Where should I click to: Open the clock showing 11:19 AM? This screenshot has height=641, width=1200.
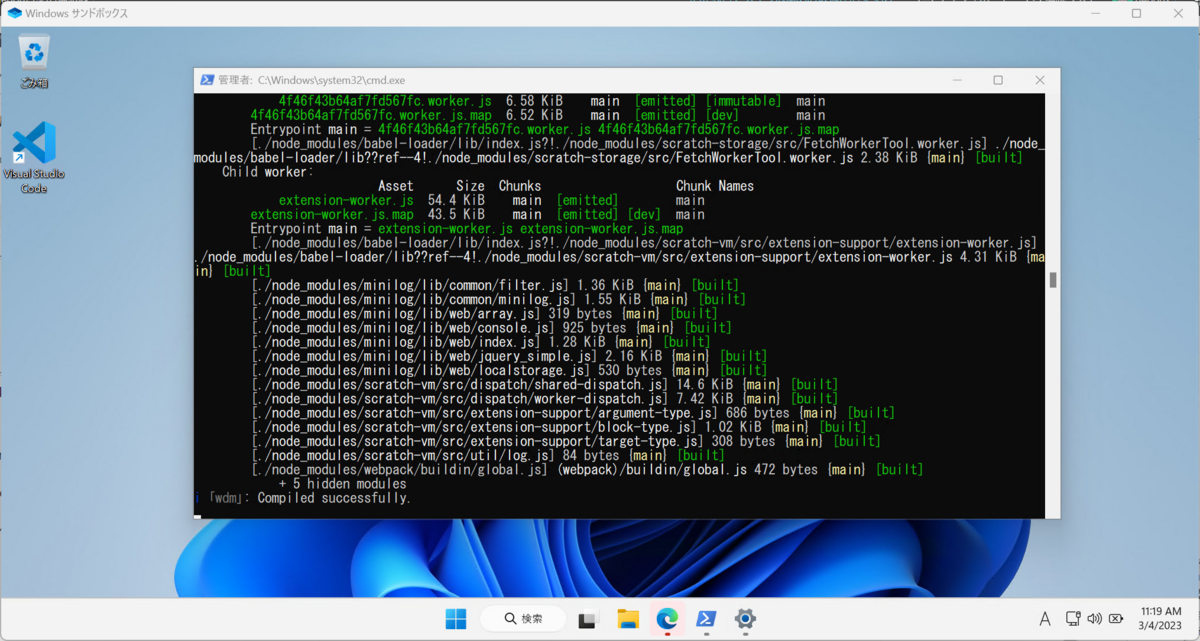(1160, 618)
